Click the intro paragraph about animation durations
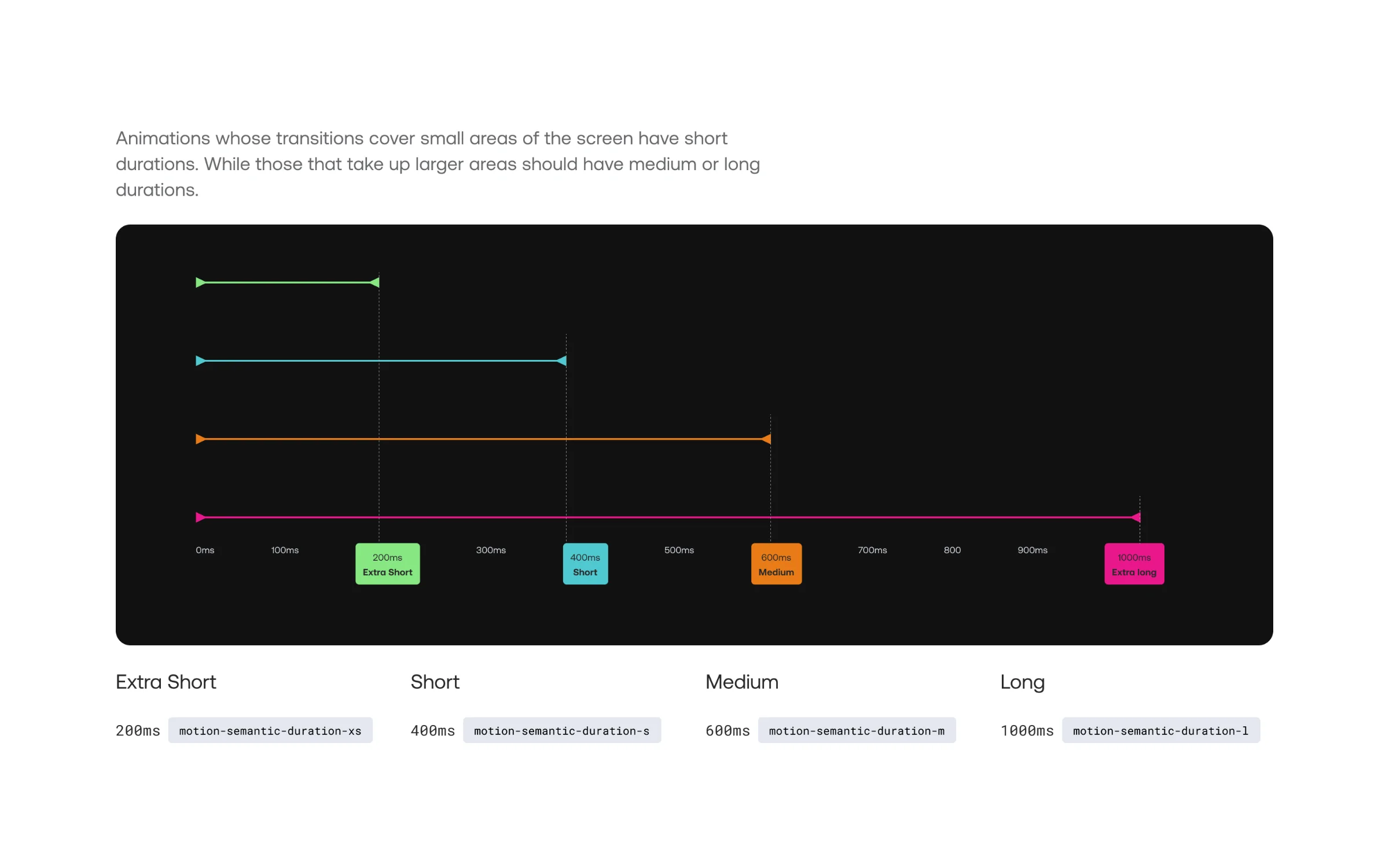Viewport: 1389px width, 868px height. coord(438,164)
